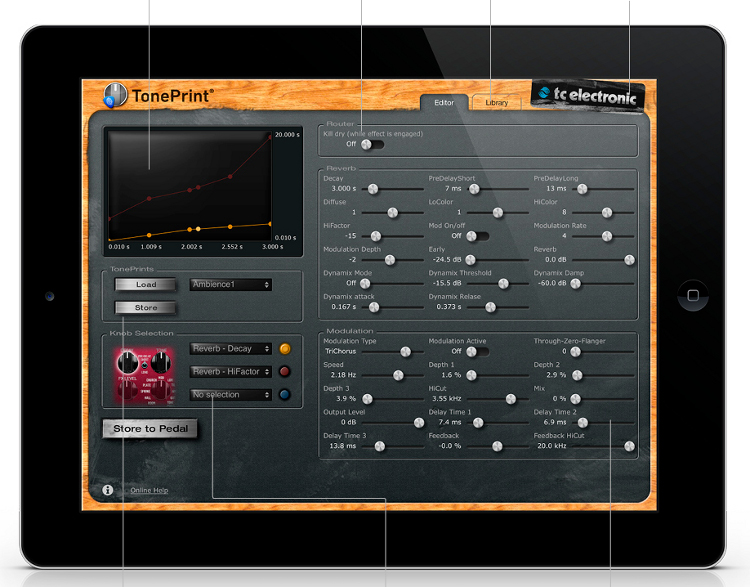
Task: Click the red knob assignment indicator
Action: pos(285,371)
